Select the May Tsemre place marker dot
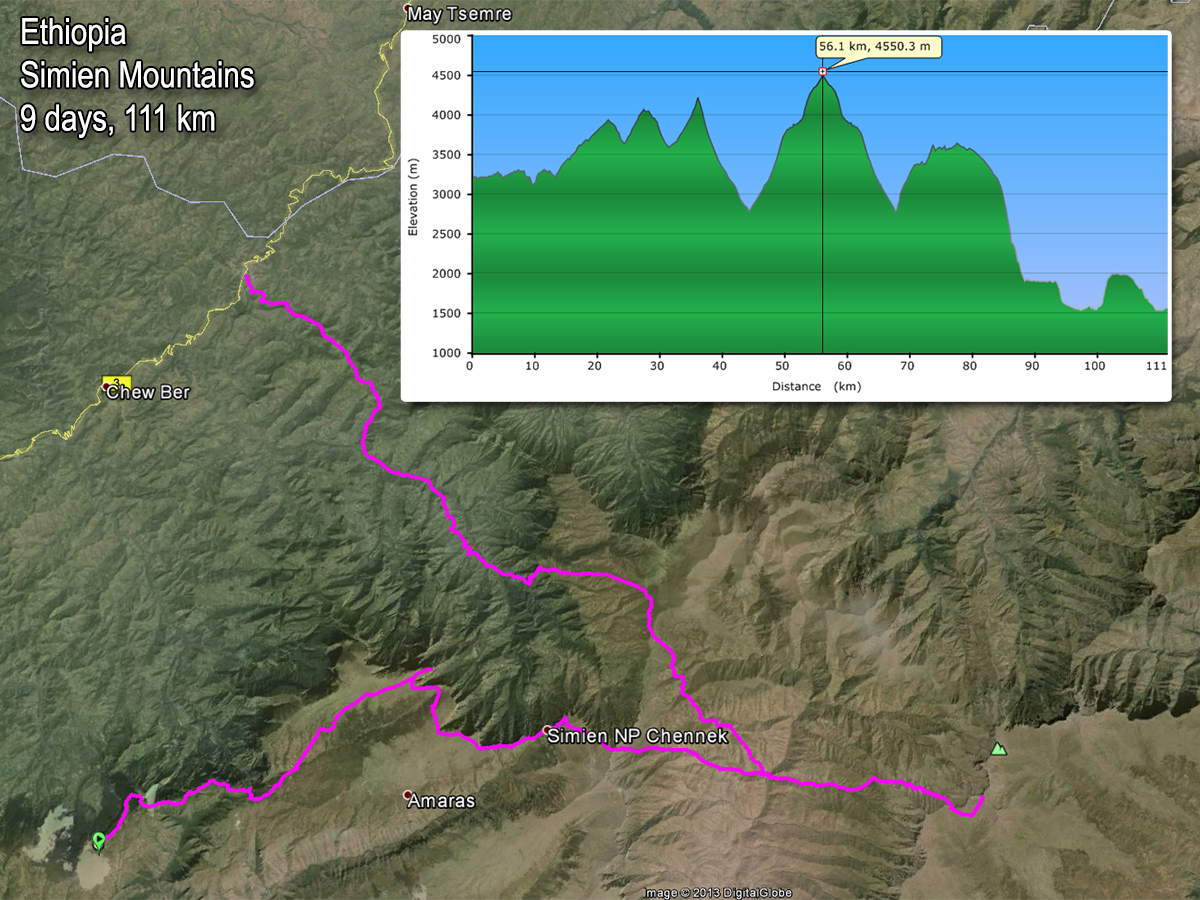Screen dimensions: 1200x900 [x=408, y=11]
